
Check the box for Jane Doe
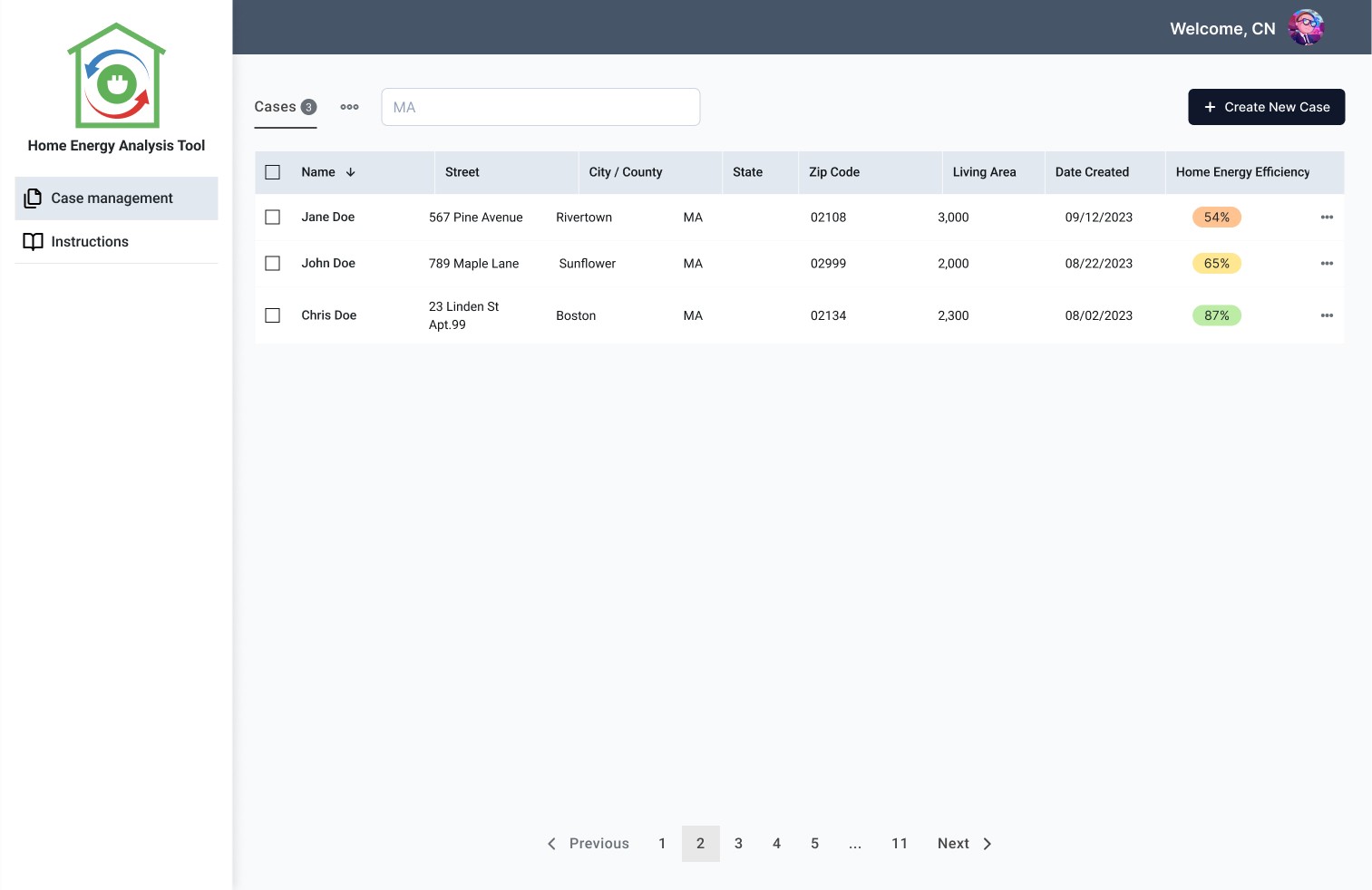(272, 218)
